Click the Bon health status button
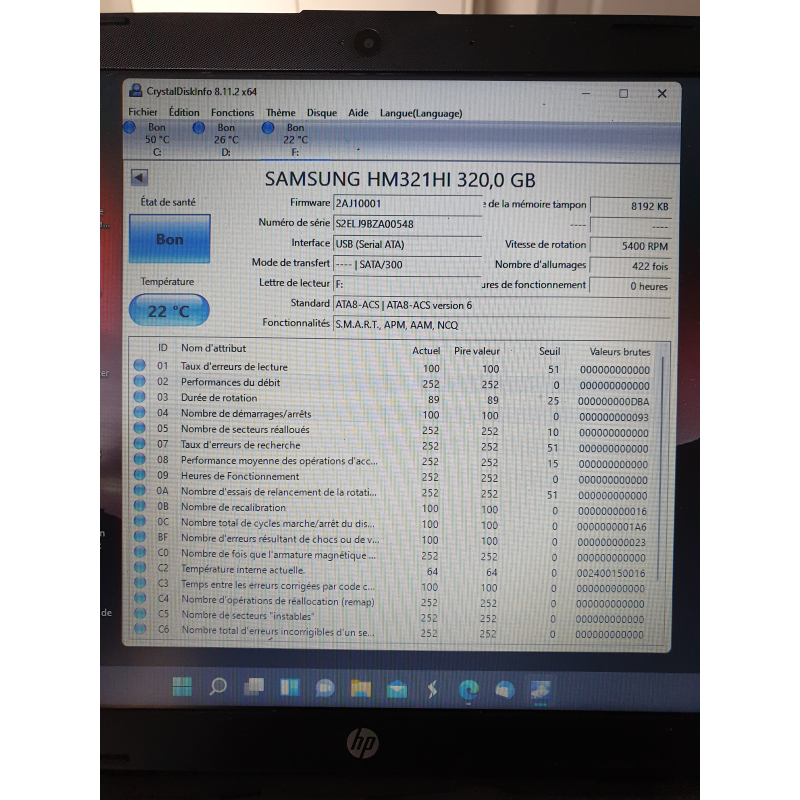Image resolution: width=800 pixels, height=800 pixels. (169, 240)
